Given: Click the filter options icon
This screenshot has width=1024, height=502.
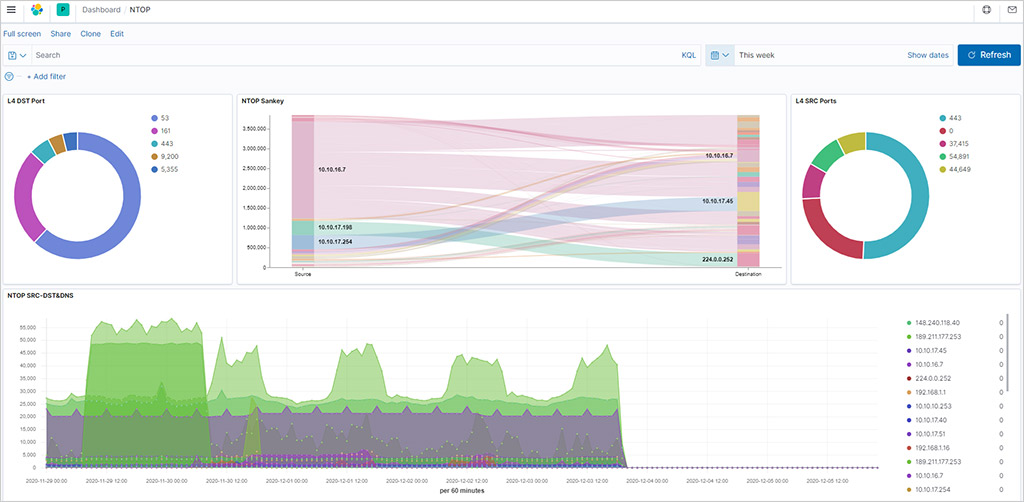Looking at the screenshot, I should [10, 76].
